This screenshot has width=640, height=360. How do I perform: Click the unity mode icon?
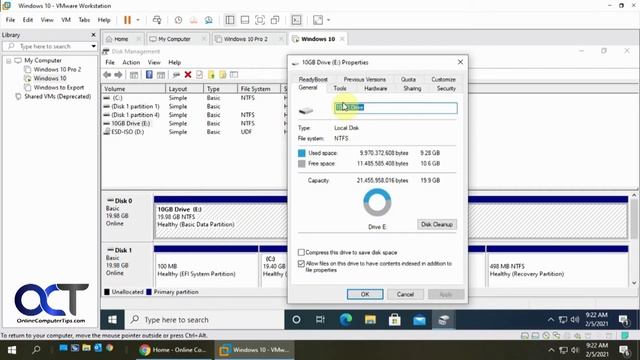click(x=275, y=20)
